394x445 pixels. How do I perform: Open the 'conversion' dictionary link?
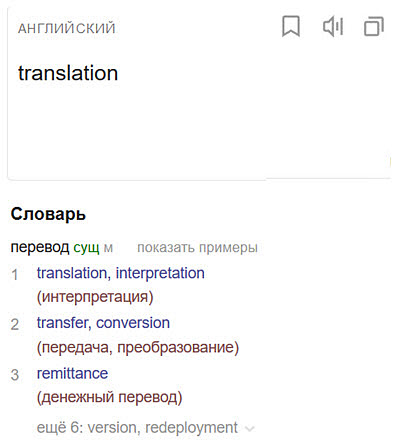133,323
